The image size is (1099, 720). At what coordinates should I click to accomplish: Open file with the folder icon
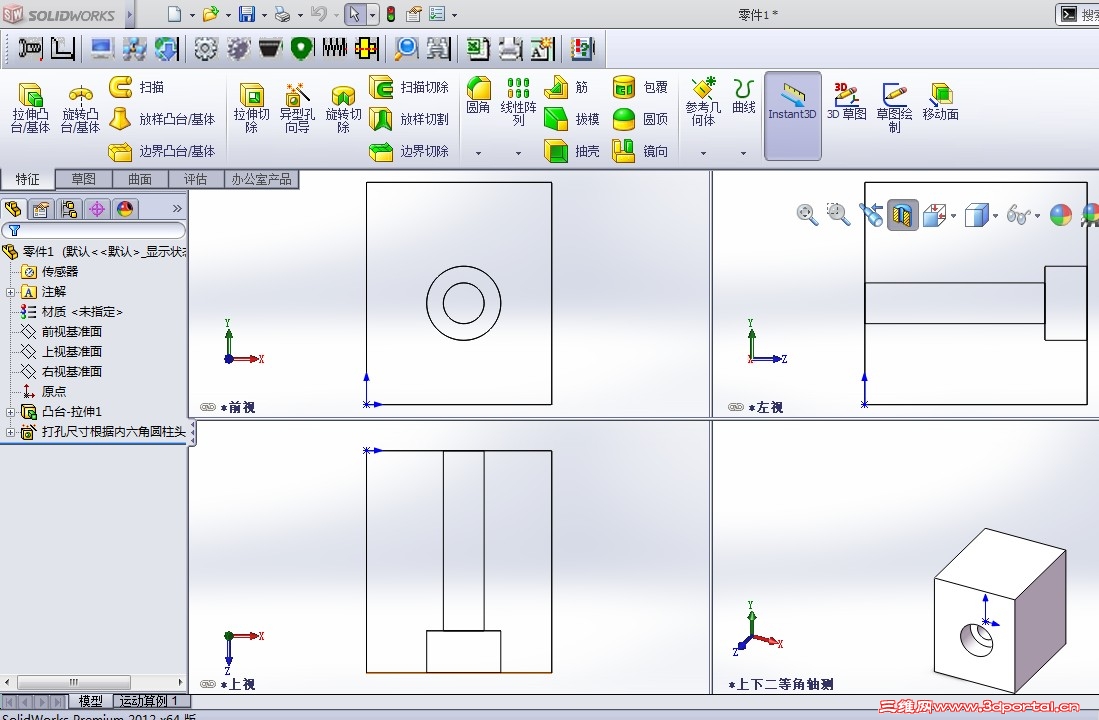tap(210, 14)
